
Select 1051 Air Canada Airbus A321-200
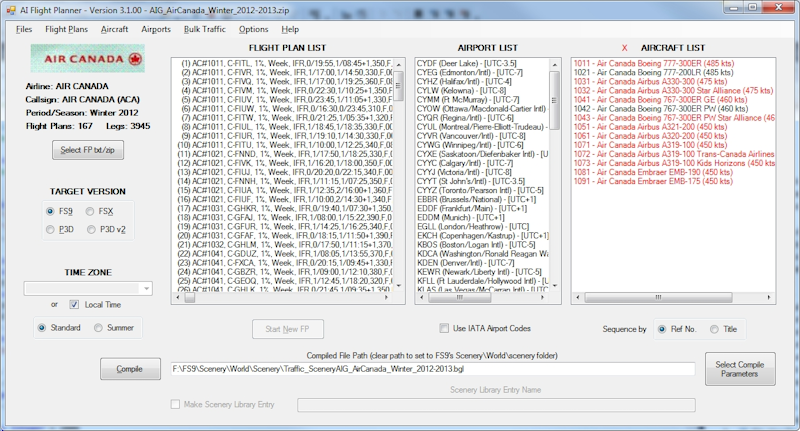650,127
